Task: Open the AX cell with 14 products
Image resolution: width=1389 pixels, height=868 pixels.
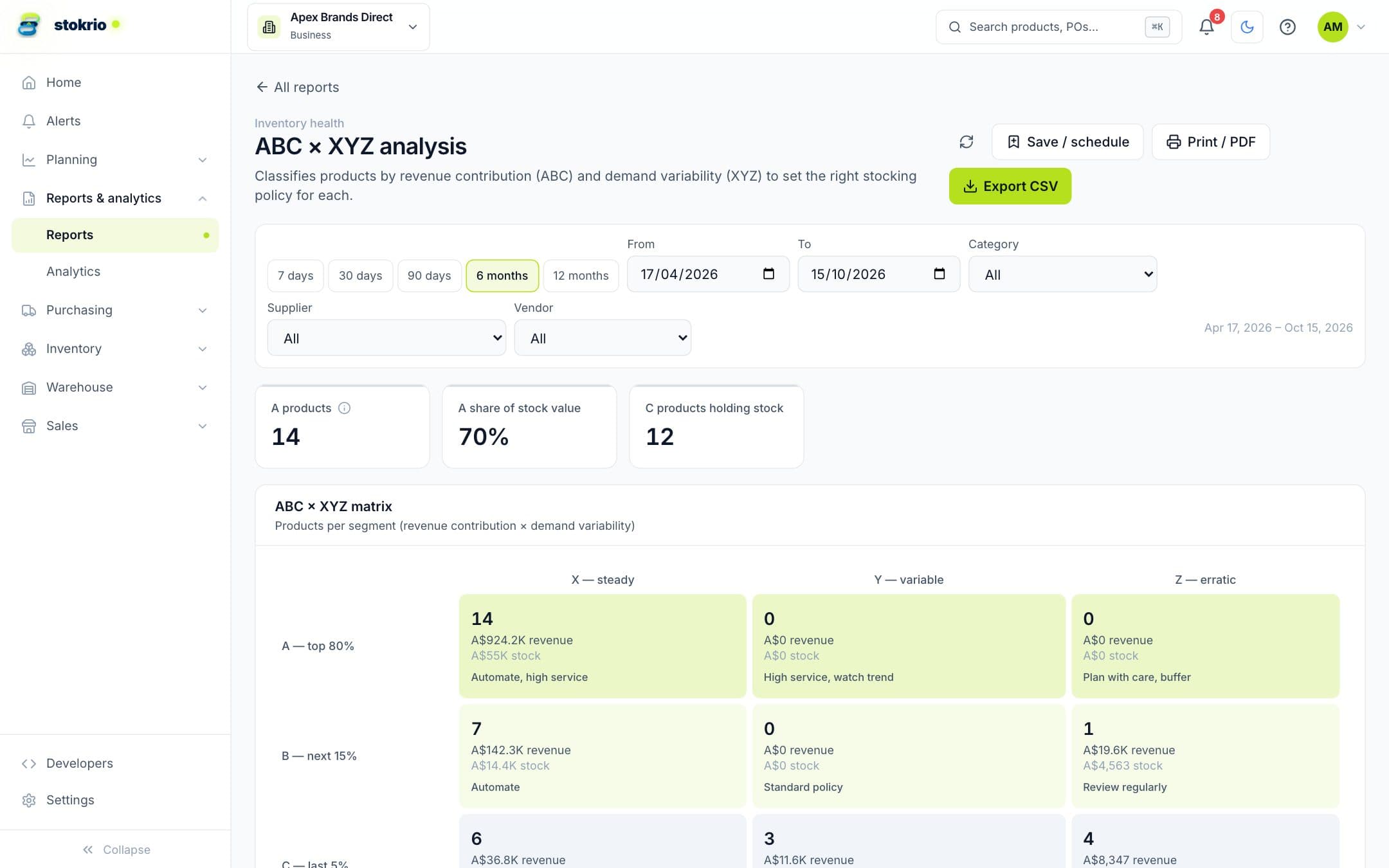Action: coord(602,646)
